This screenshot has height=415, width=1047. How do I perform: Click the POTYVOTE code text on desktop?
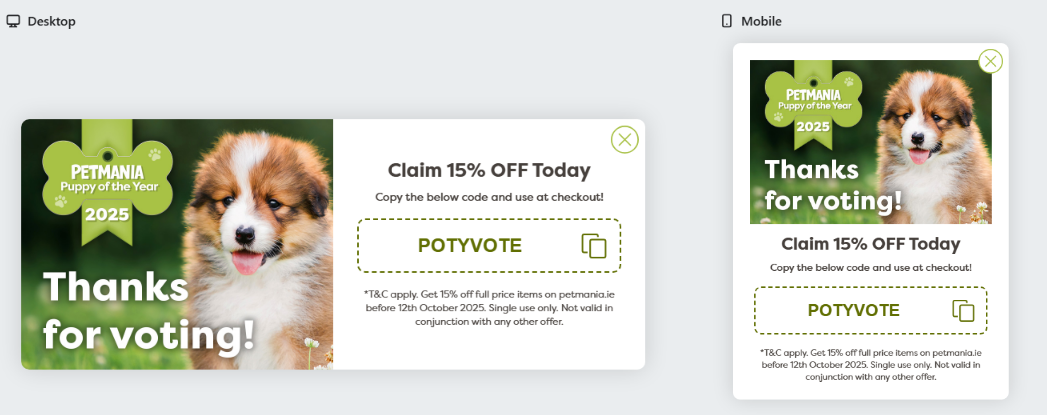point(470,246)
